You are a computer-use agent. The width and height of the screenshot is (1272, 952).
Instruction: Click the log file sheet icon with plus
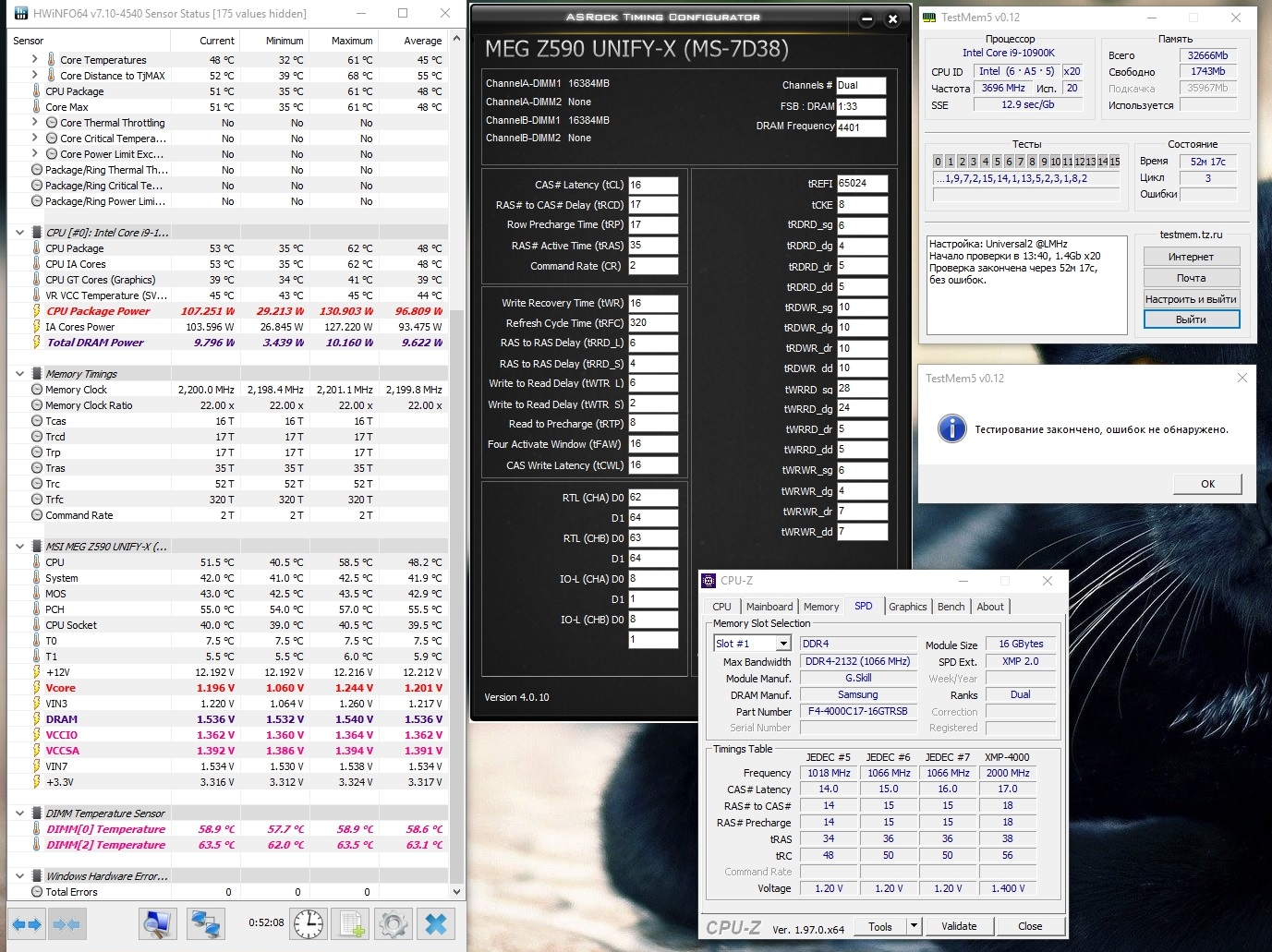[x=351, y=923]
